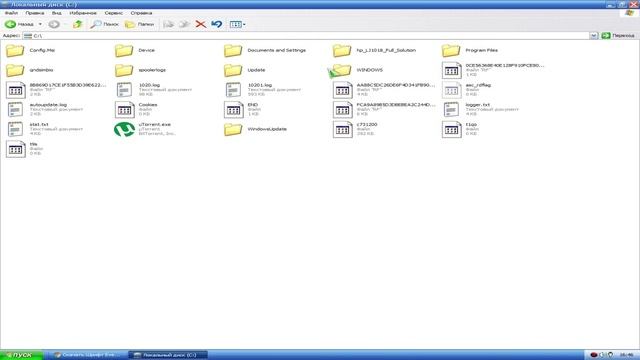
Task: Select the autoupdate.log file
Action: click(x=45, y=109)
